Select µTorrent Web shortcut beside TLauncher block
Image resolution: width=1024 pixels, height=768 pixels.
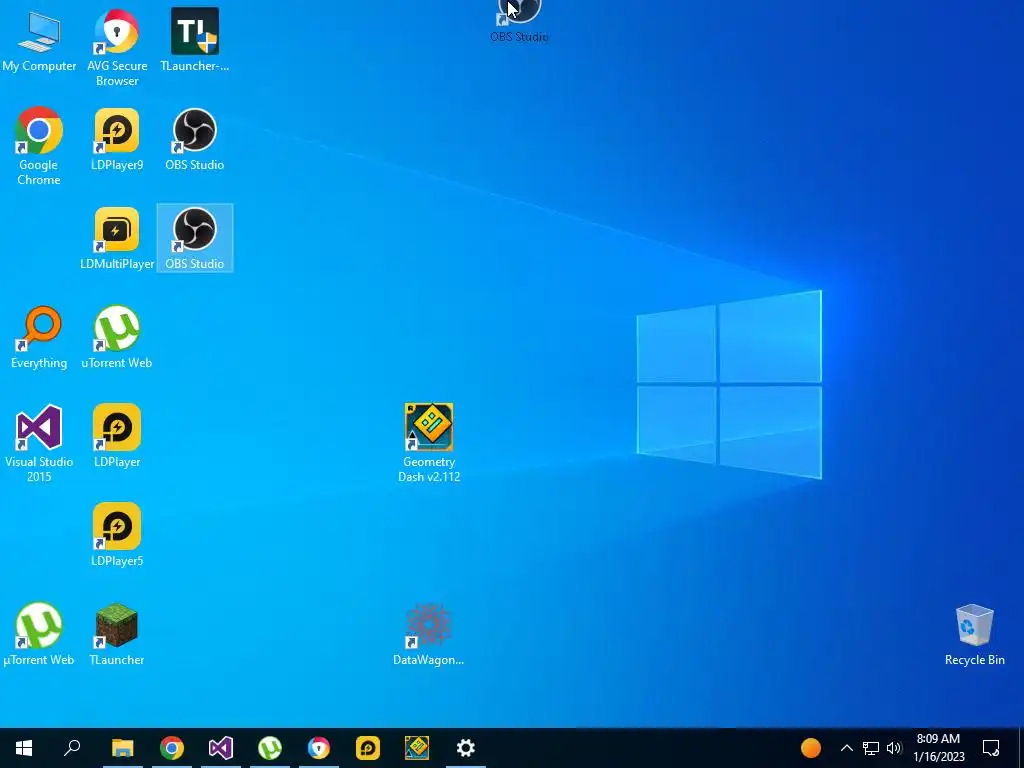pyautogui.click(x=39, y=635)
